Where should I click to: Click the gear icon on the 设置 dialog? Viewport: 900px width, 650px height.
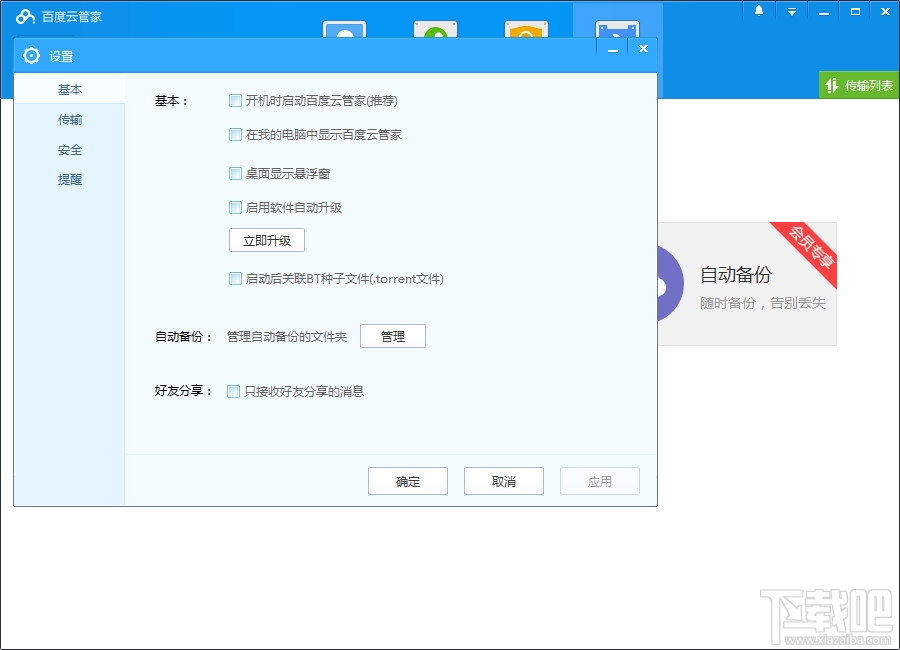[31, 56]
